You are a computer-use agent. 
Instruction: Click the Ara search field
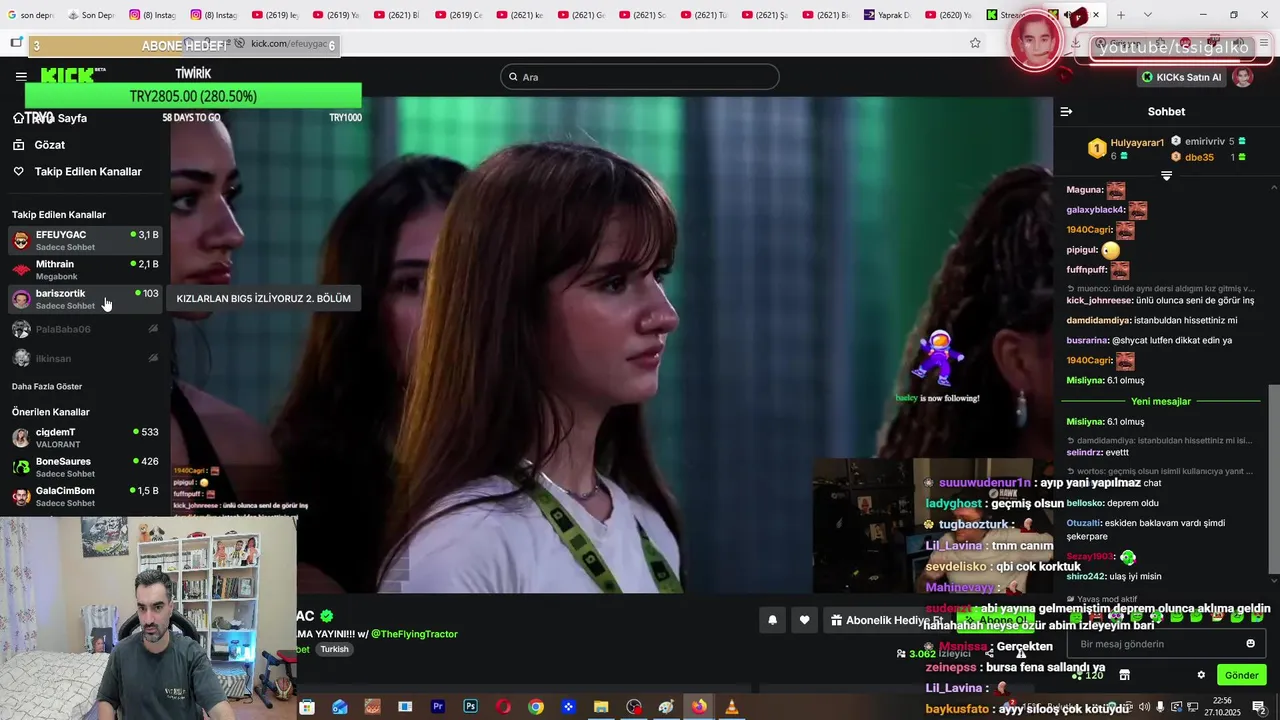click(640, 77)
